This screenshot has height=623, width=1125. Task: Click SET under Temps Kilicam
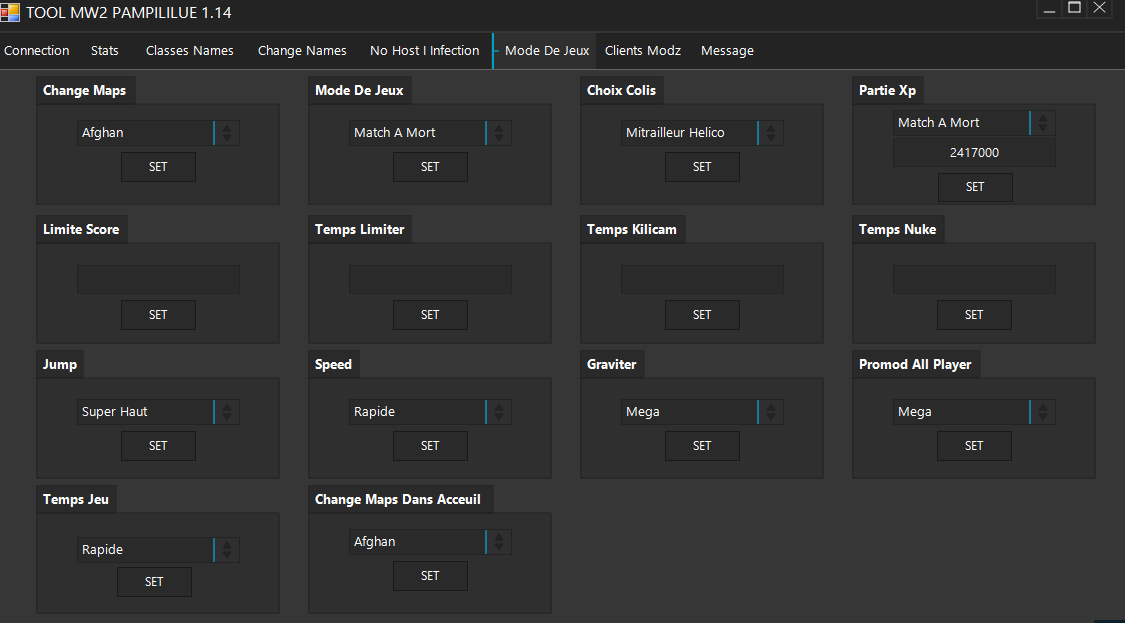point(702,314)
